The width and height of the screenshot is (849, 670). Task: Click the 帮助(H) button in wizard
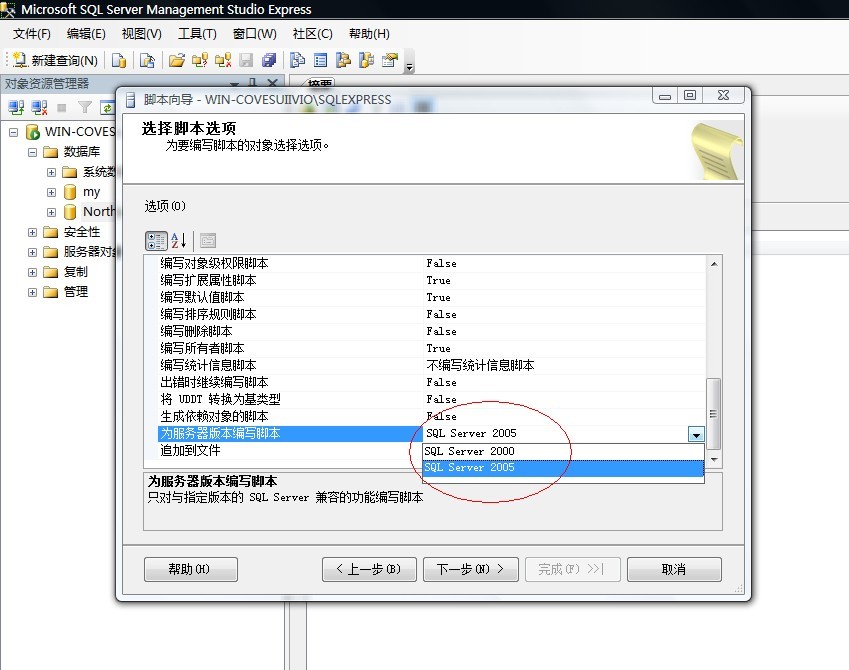pyautogui.click(x=191, y=569)
